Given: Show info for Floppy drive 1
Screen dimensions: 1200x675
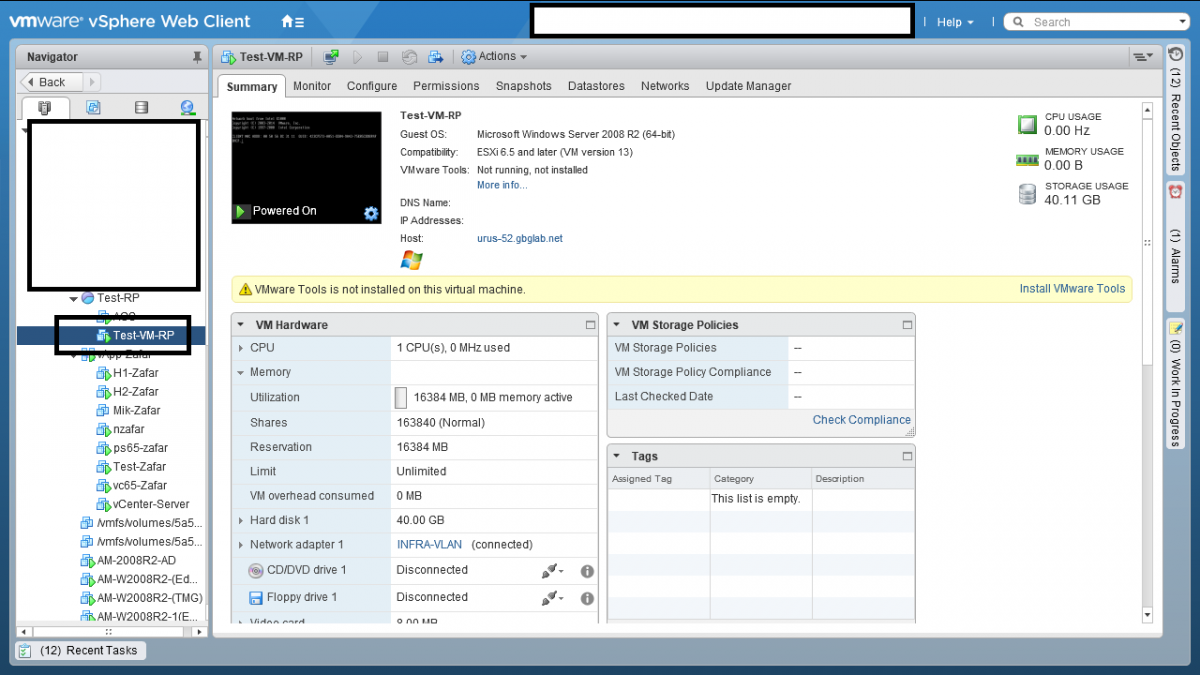Looking at the screenshot, I should tap(587, 598).
